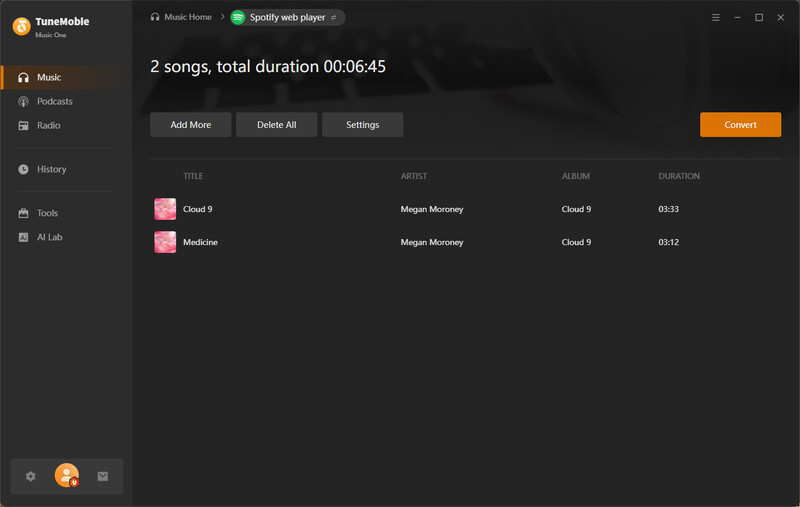
Task: Click the Radio icon in sidebar
Action: click(x=23, y=125)
